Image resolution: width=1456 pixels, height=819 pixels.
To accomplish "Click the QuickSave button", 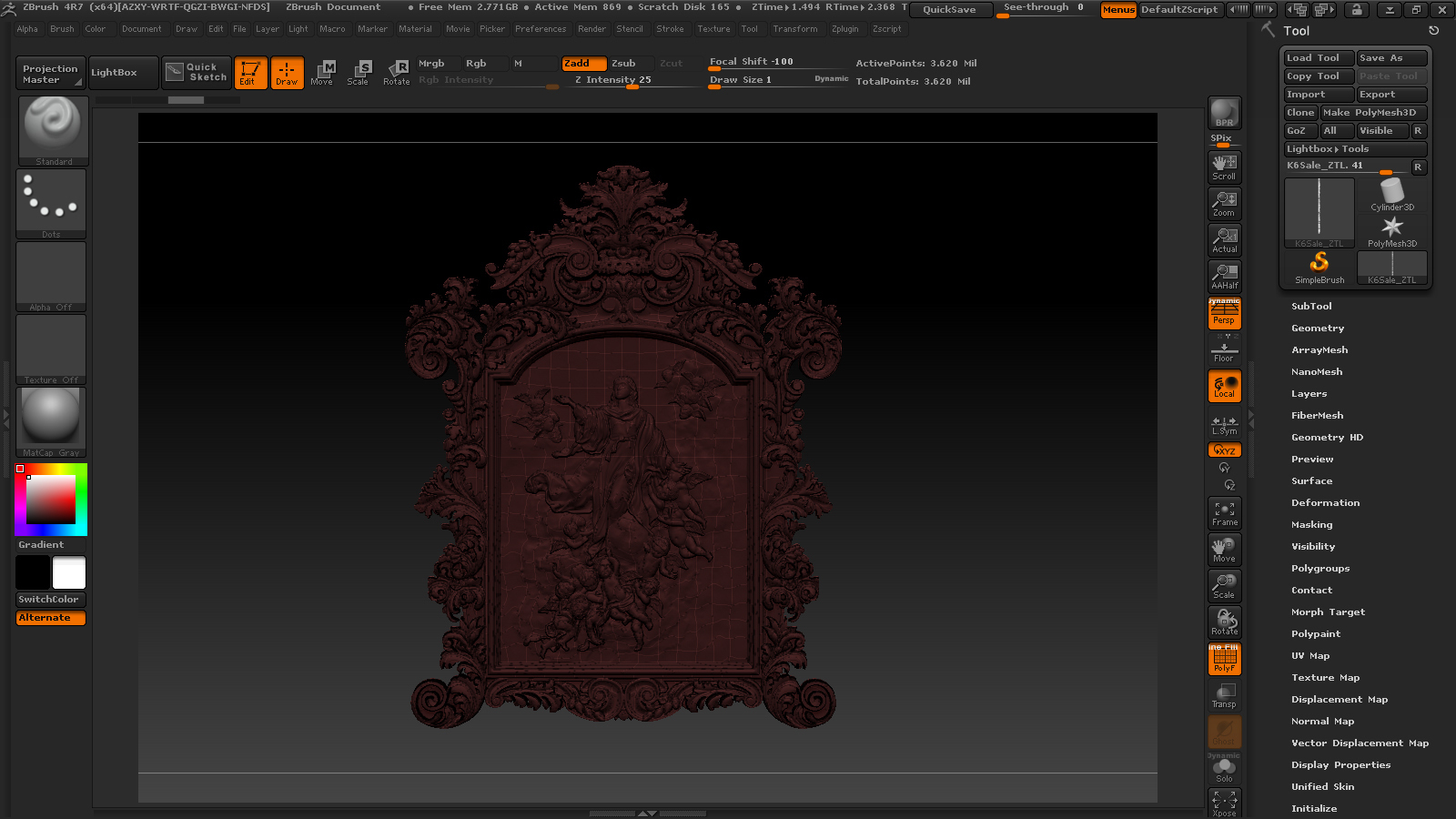I will pyautogui.click(x=949, y=10).
